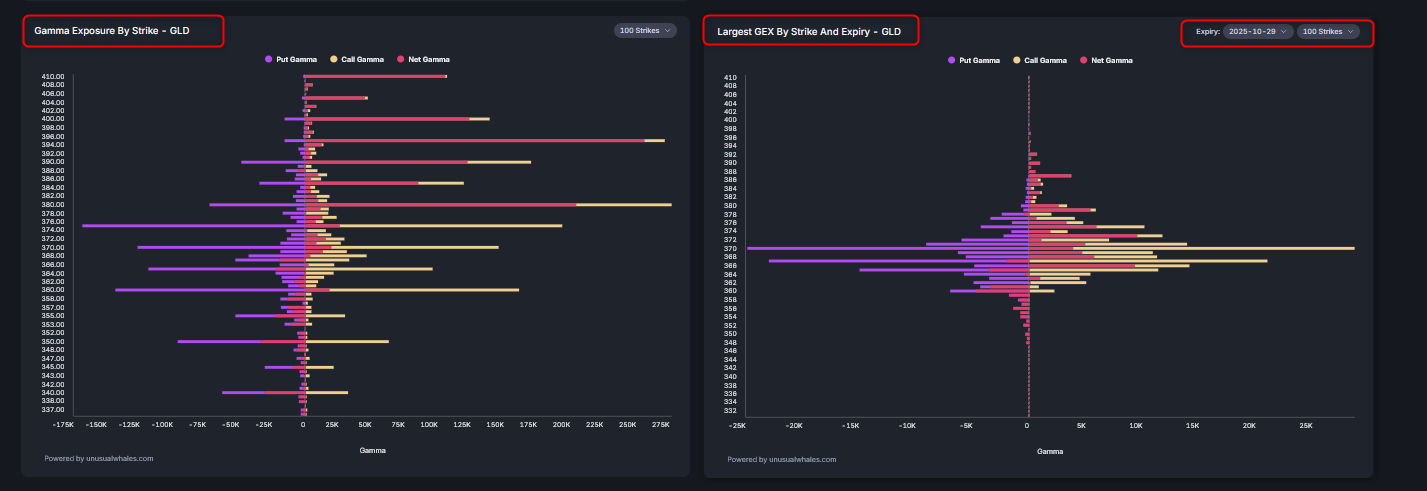
Task: Toggle Net Gamma in the Gamma Exposure By Strike legend
Action: 423,60
